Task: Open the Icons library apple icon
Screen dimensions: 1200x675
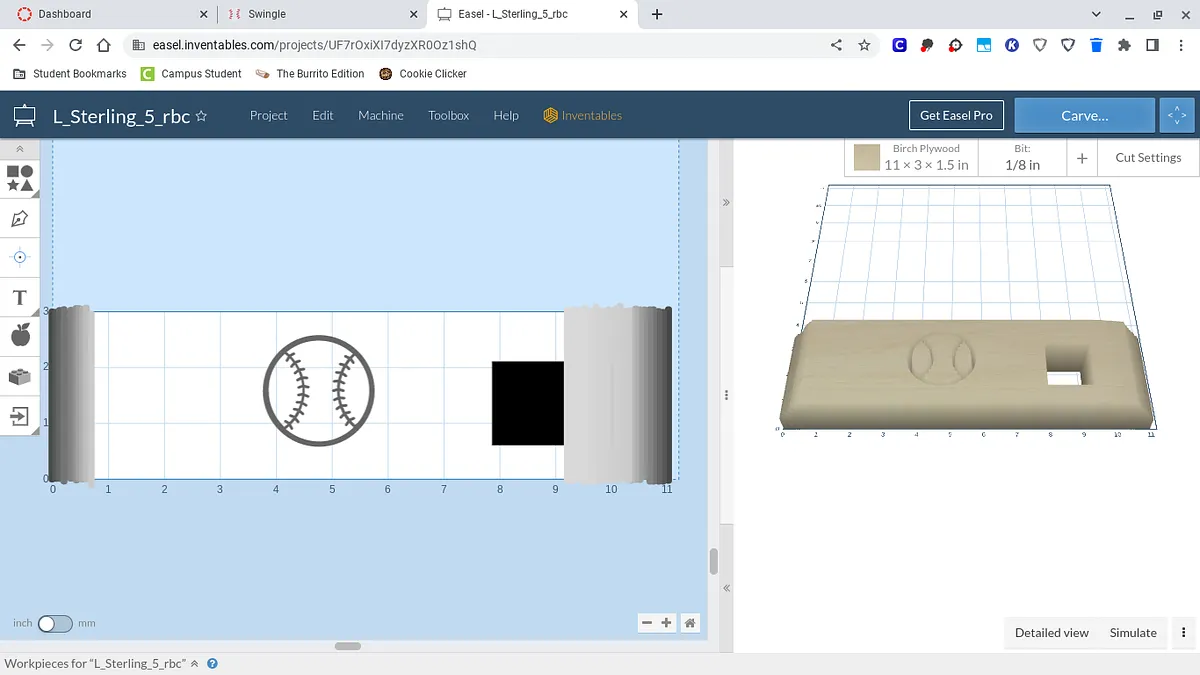Action: coord(19,336)
